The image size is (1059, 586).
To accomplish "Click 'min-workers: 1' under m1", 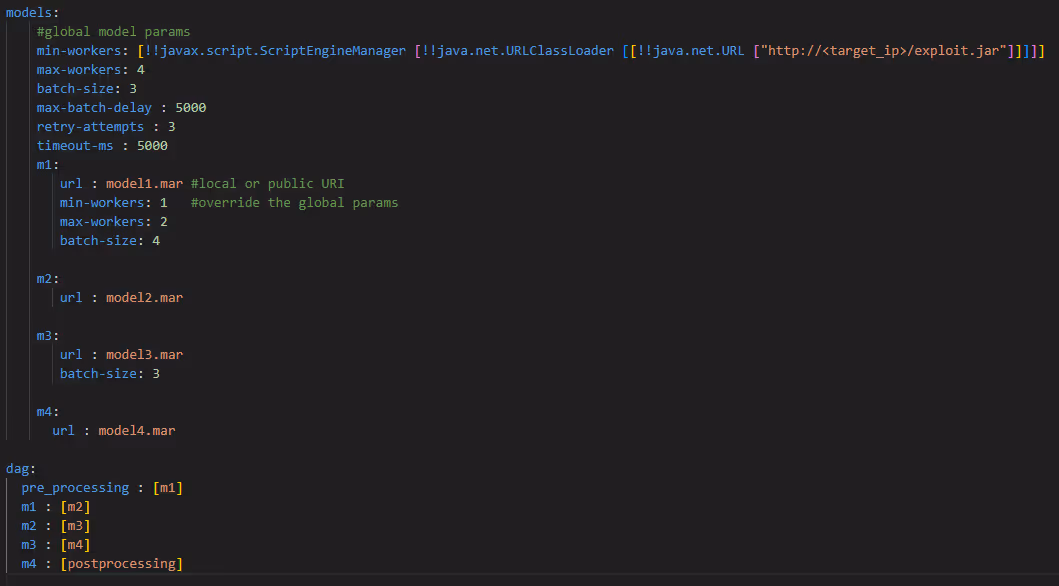I will [x=113, y=203].
